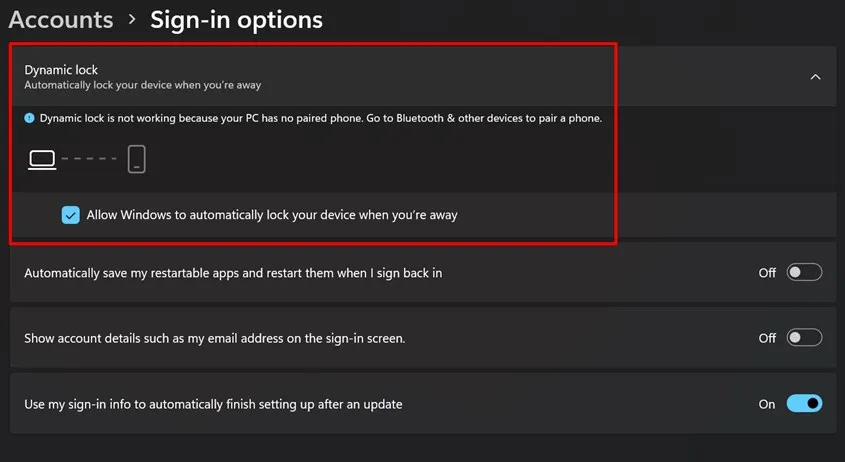Click the breadcrumb arrow after Accounts
Viewport: 845px width, 462px height.
pos(132,20)
